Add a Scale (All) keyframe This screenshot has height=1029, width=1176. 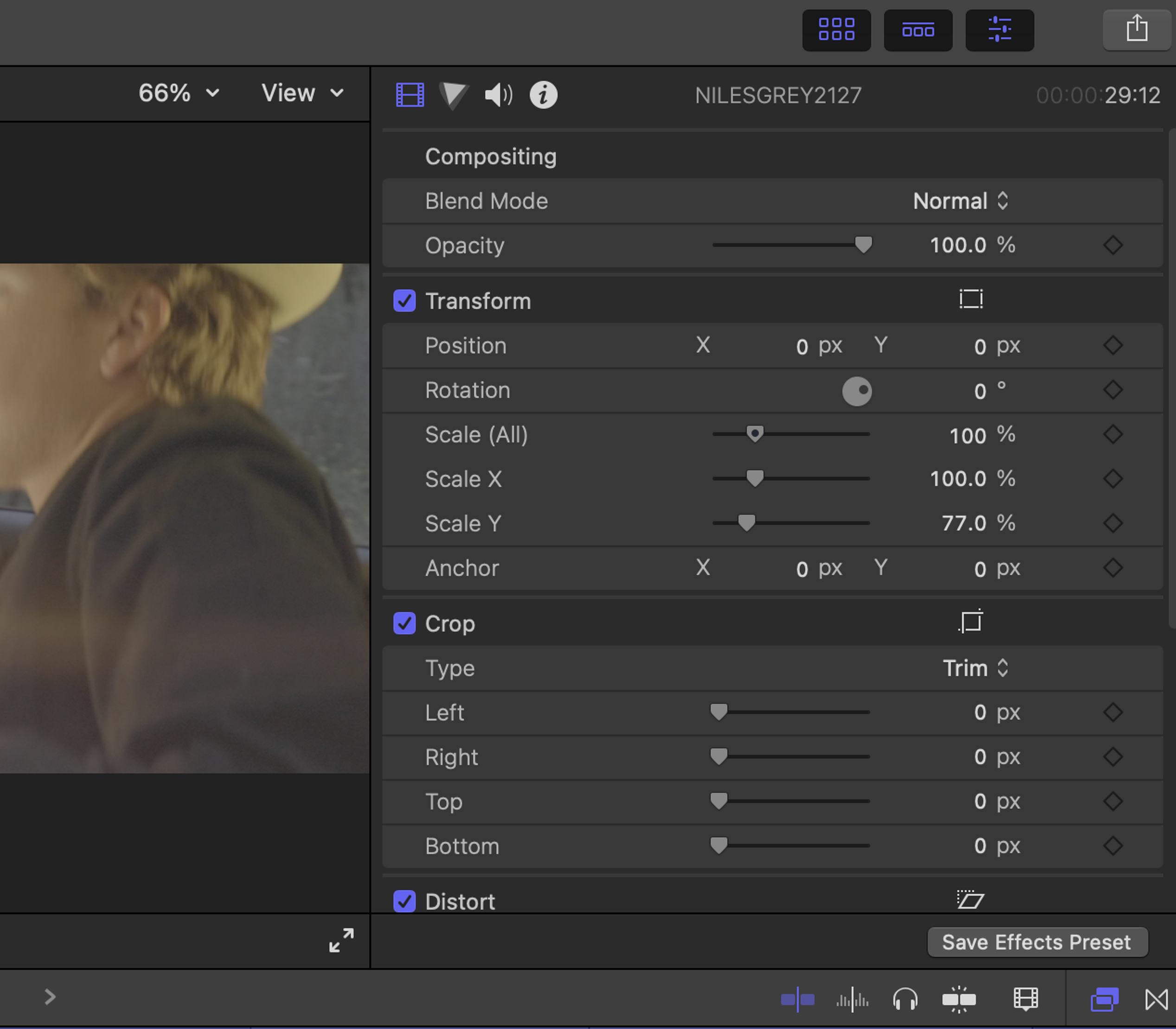coord(1112,435)
